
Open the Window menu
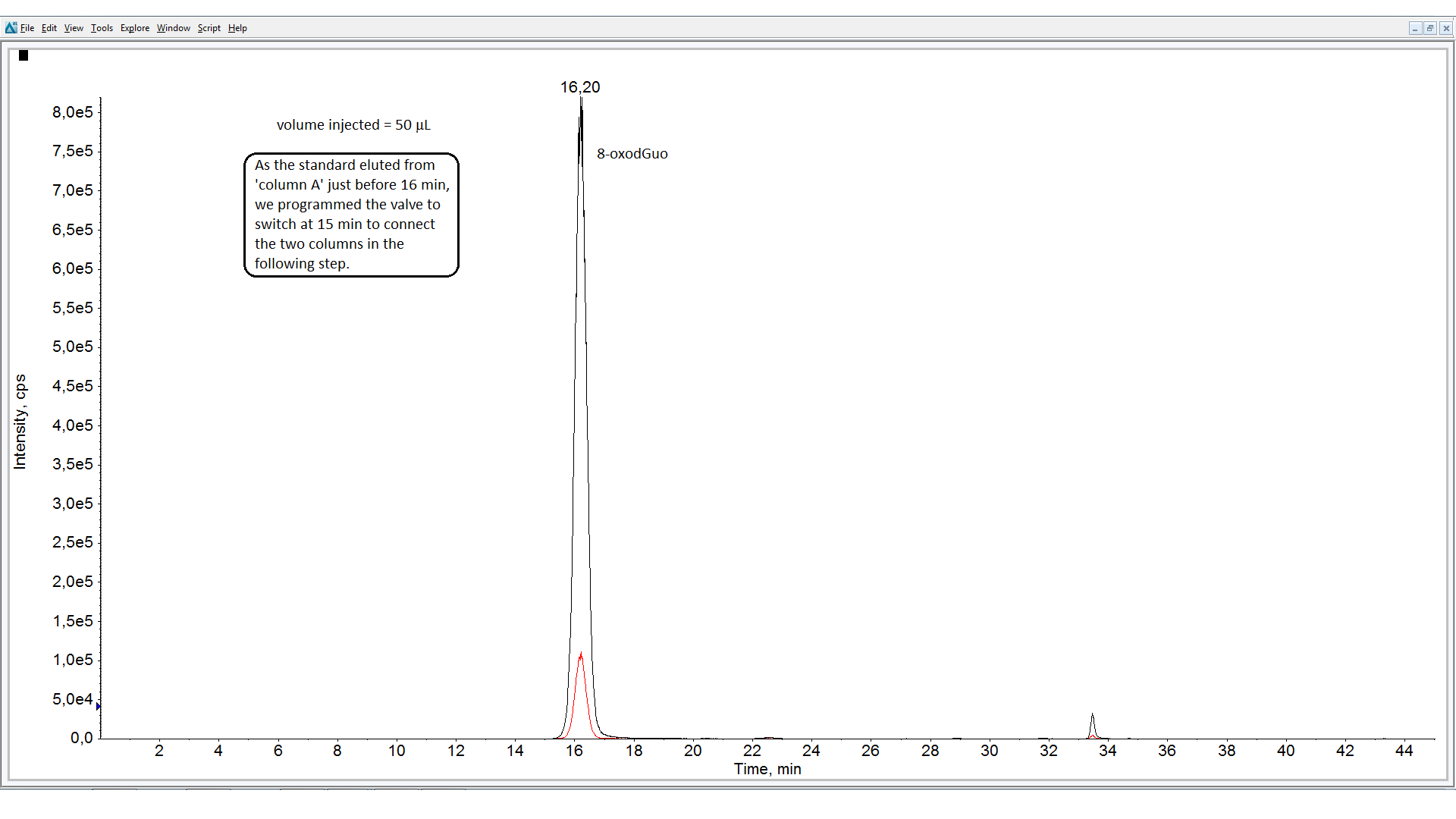click(174, 28)
